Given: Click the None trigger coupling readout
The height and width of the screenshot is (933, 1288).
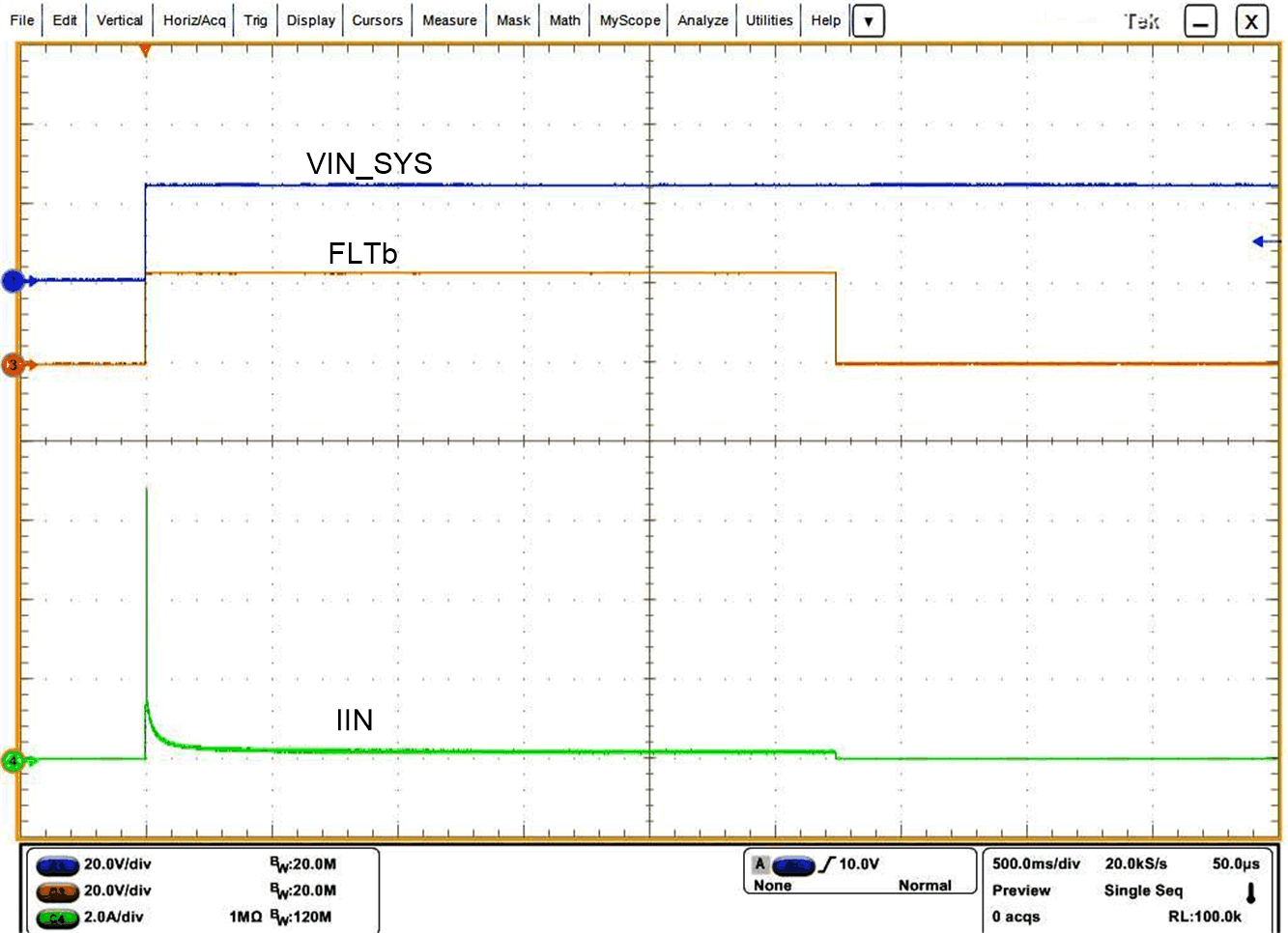Looking at the screenshot, I should pos(772,886).
